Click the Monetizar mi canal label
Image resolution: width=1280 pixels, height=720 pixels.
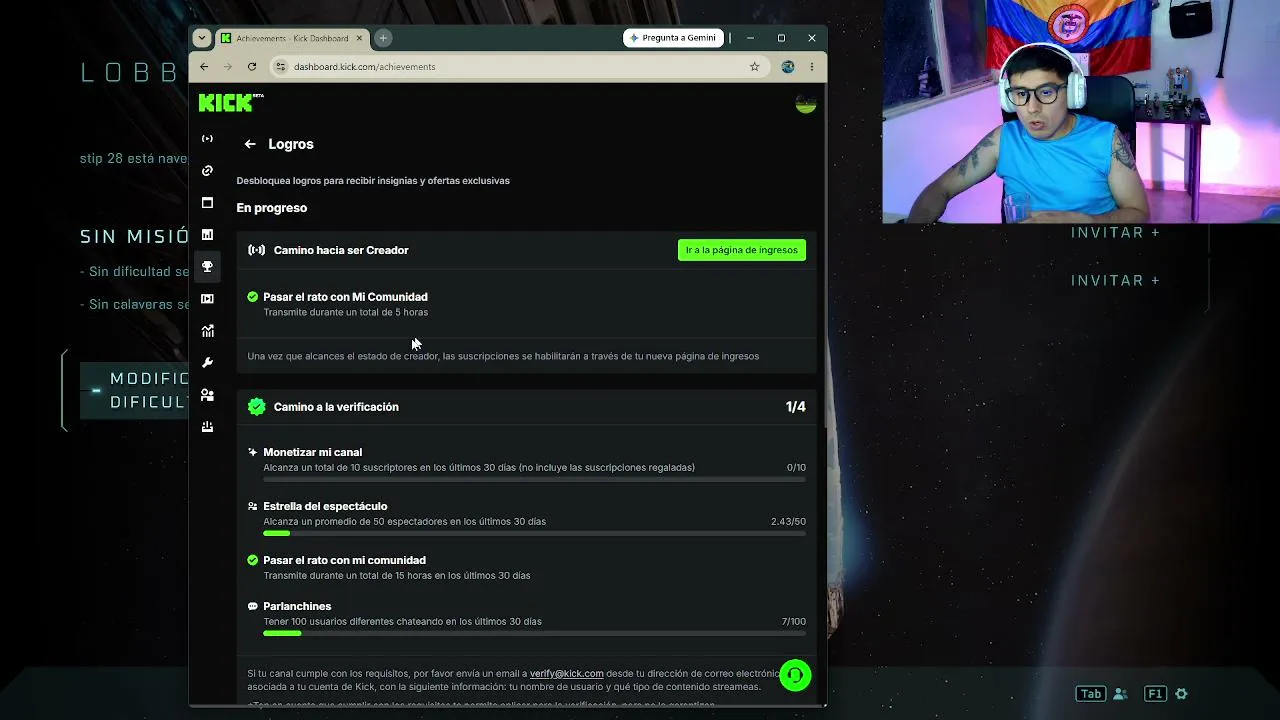tap(312, 452)
